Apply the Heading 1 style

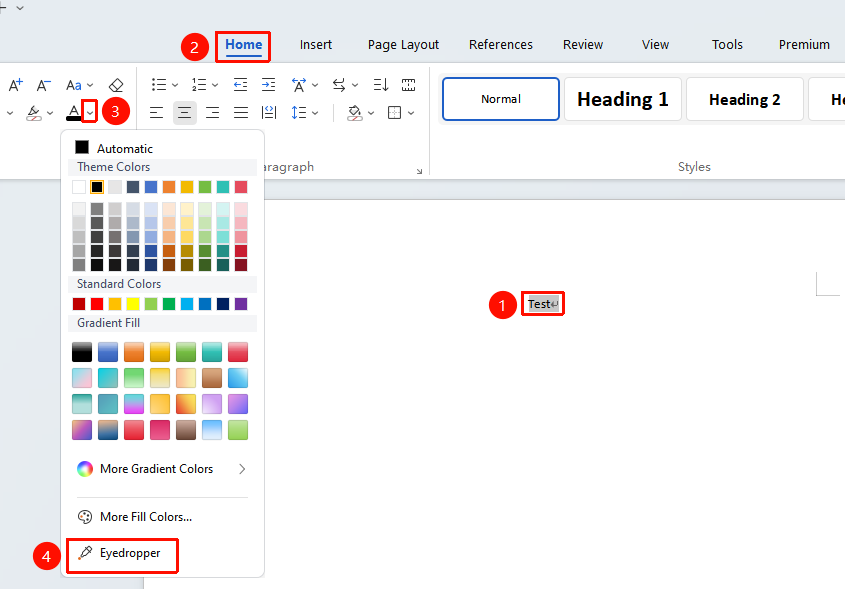coord(622,99)
